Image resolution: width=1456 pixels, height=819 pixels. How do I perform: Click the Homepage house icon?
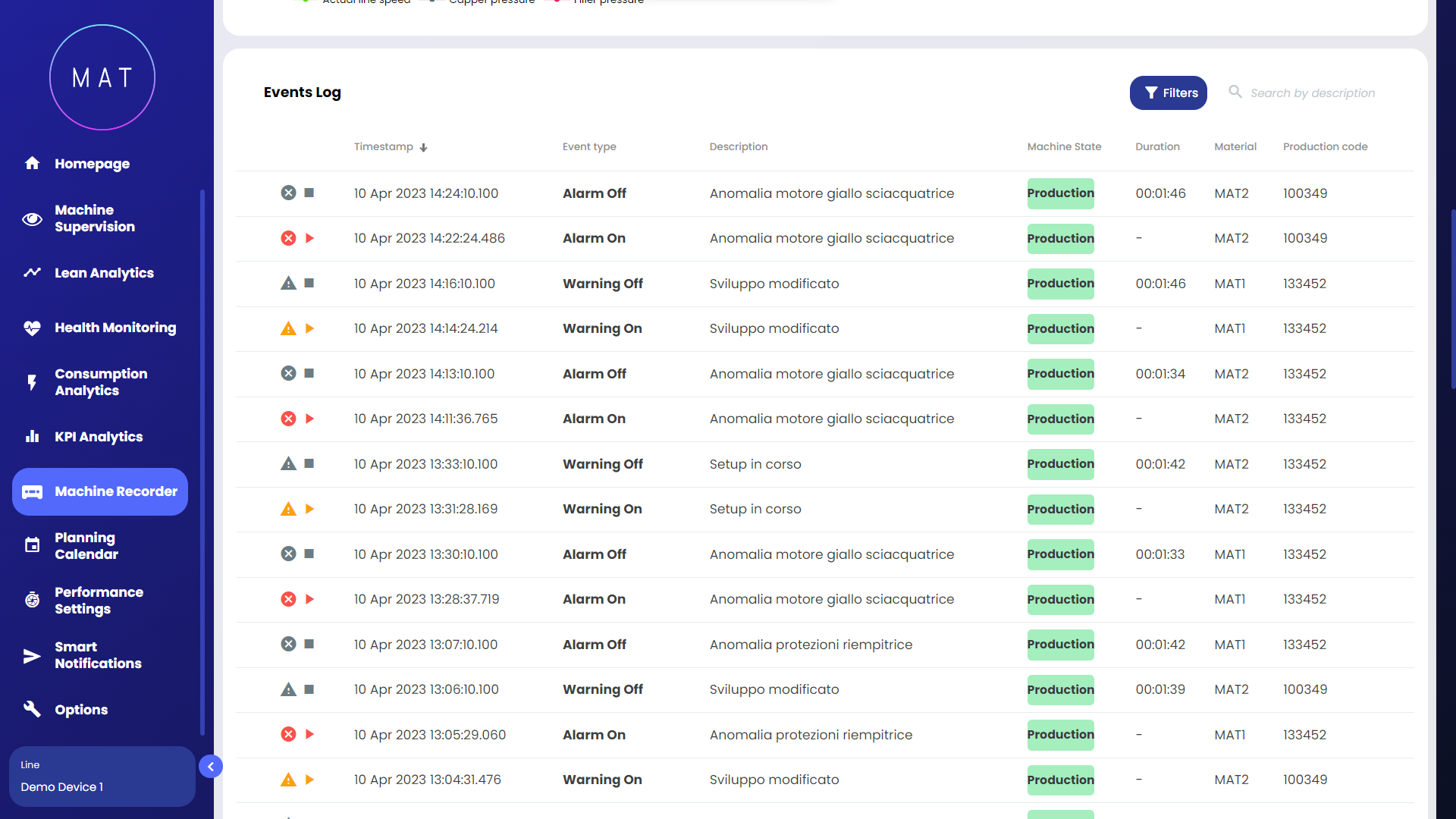32,163
